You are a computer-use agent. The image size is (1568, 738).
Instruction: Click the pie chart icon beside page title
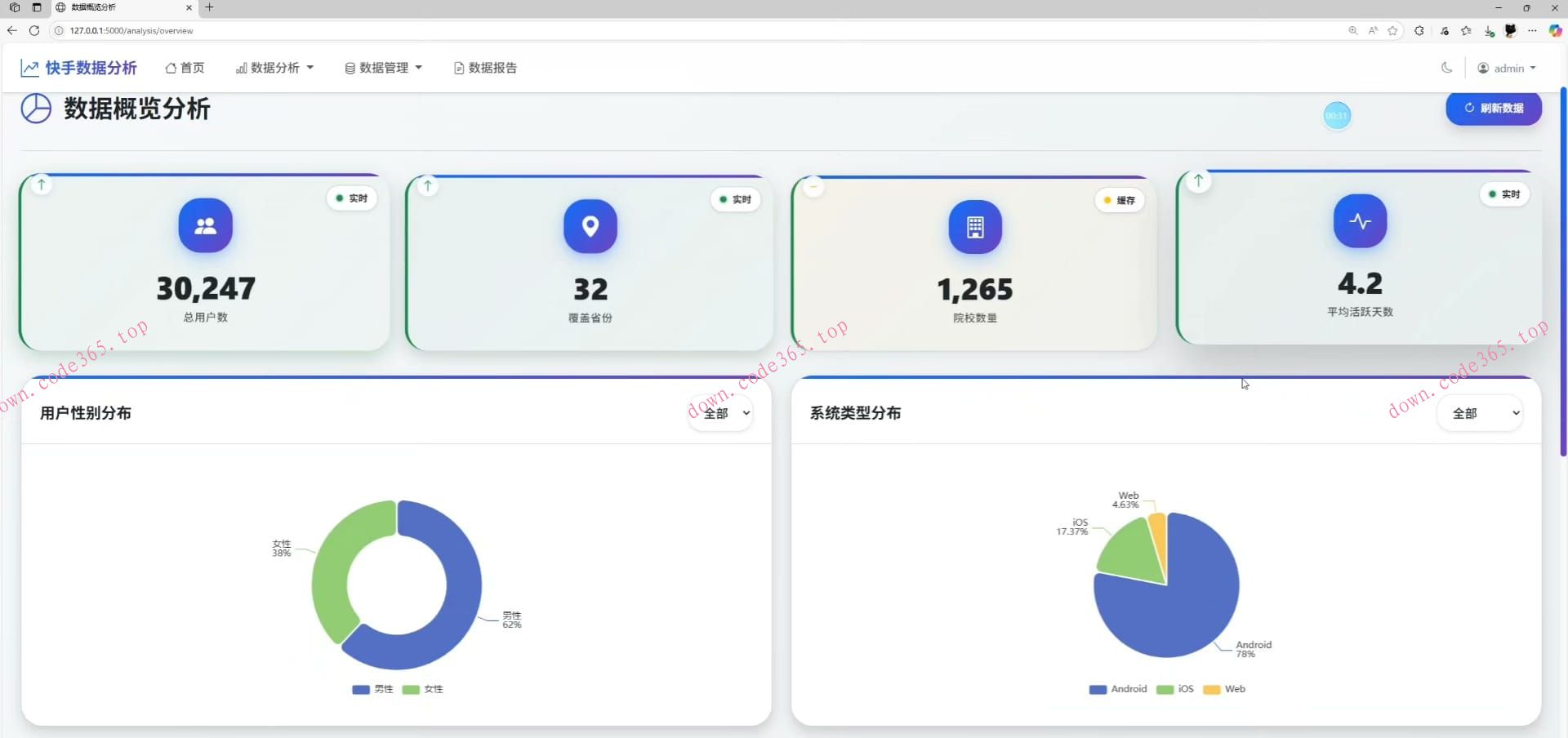click(x=36, y=109)
